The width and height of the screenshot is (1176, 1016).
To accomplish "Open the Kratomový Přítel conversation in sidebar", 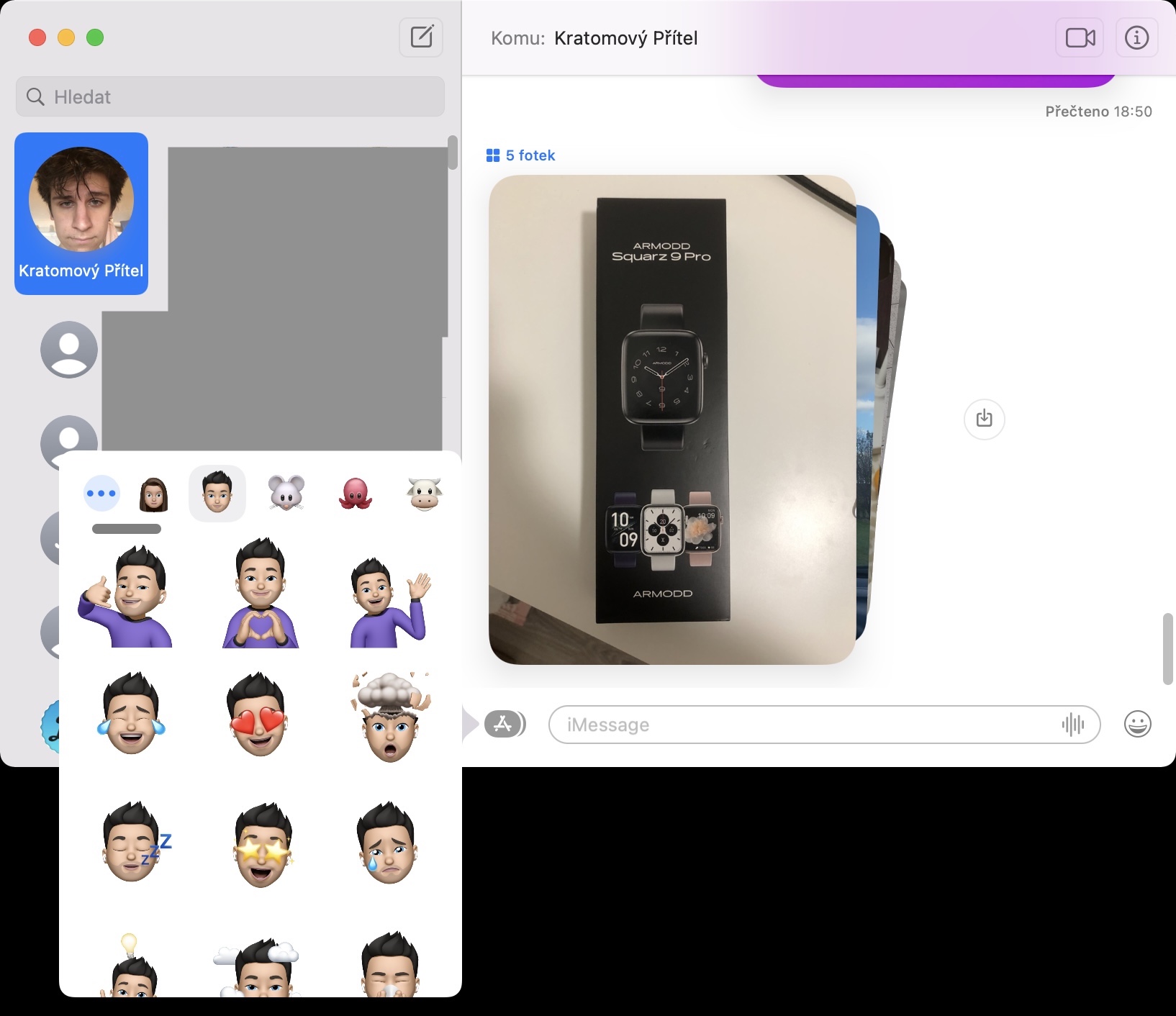I will pos(81,214).
